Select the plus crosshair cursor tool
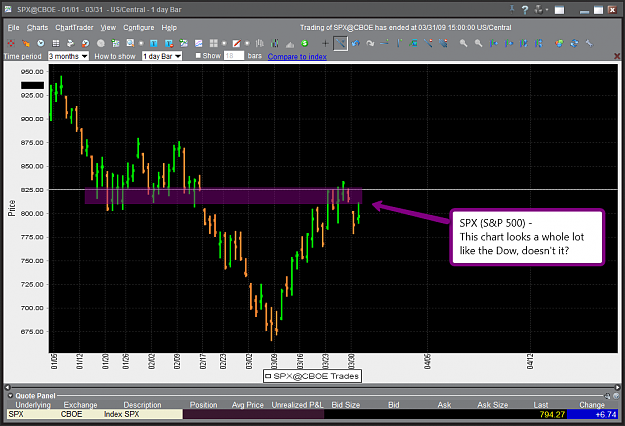Viewport: 625px width, 426px height. [325, 43]
